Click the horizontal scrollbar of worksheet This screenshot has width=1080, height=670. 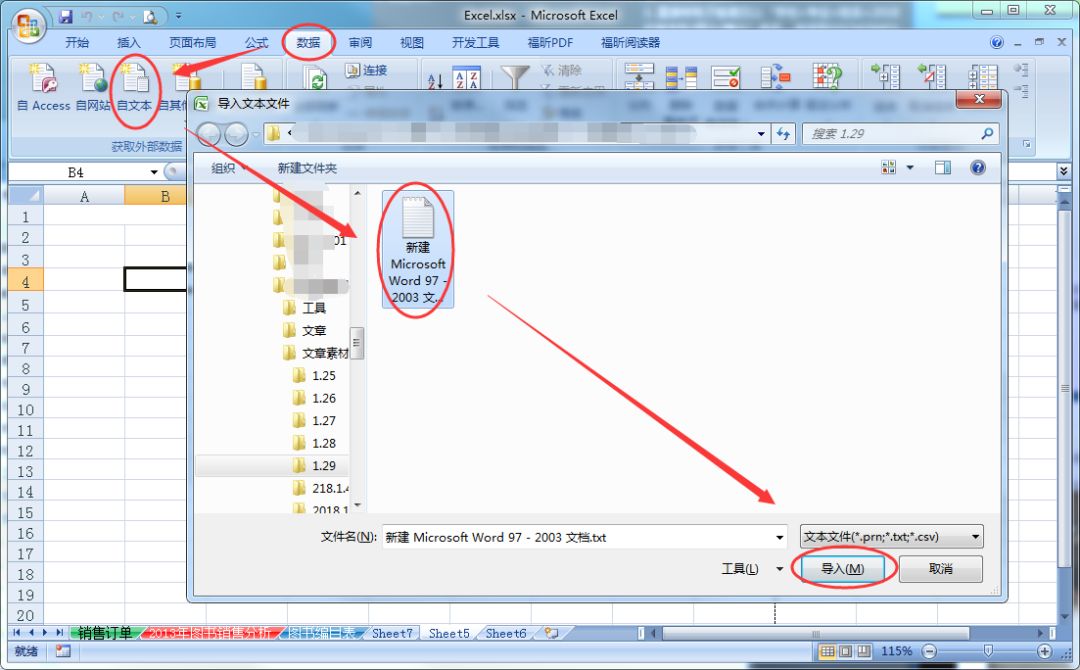[x=816, y=634]
